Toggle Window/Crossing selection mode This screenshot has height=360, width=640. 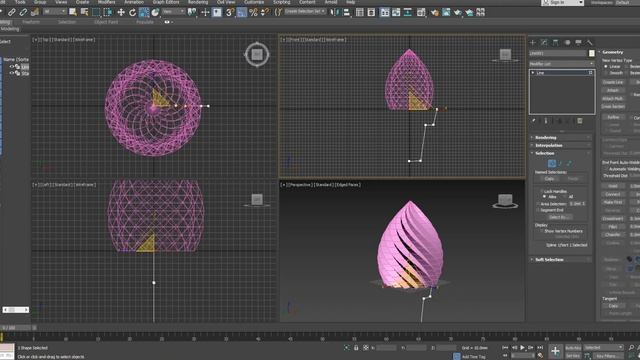point(108,13)
